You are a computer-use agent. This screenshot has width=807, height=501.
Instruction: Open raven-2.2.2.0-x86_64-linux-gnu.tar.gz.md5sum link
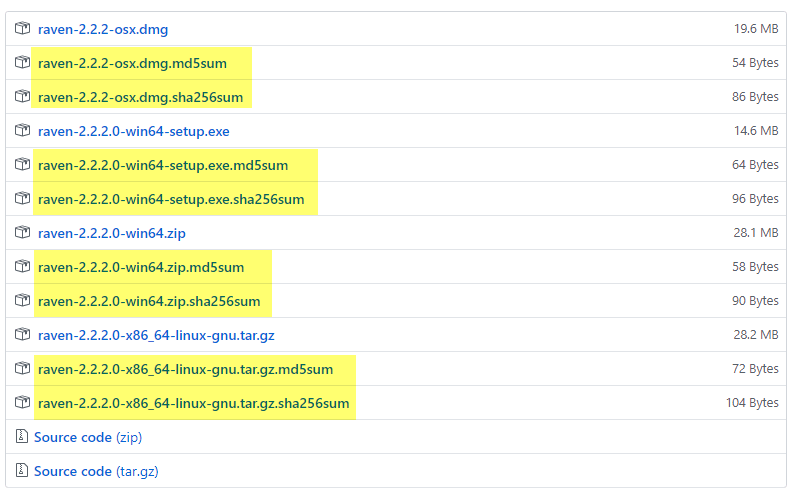185,369
